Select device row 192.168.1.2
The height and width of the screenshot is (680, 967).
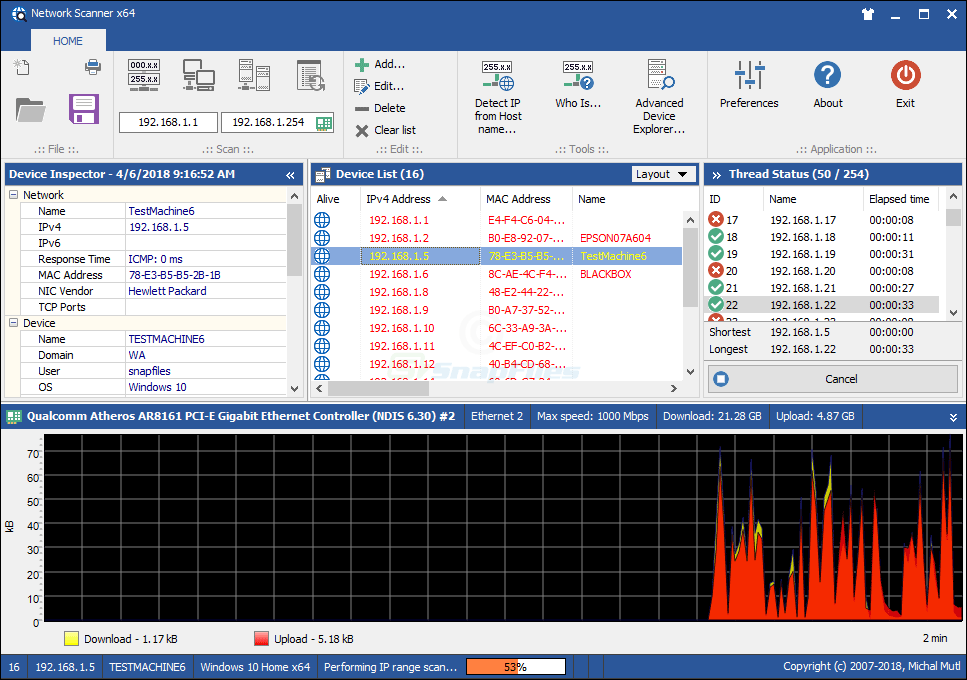coord(496,238)
